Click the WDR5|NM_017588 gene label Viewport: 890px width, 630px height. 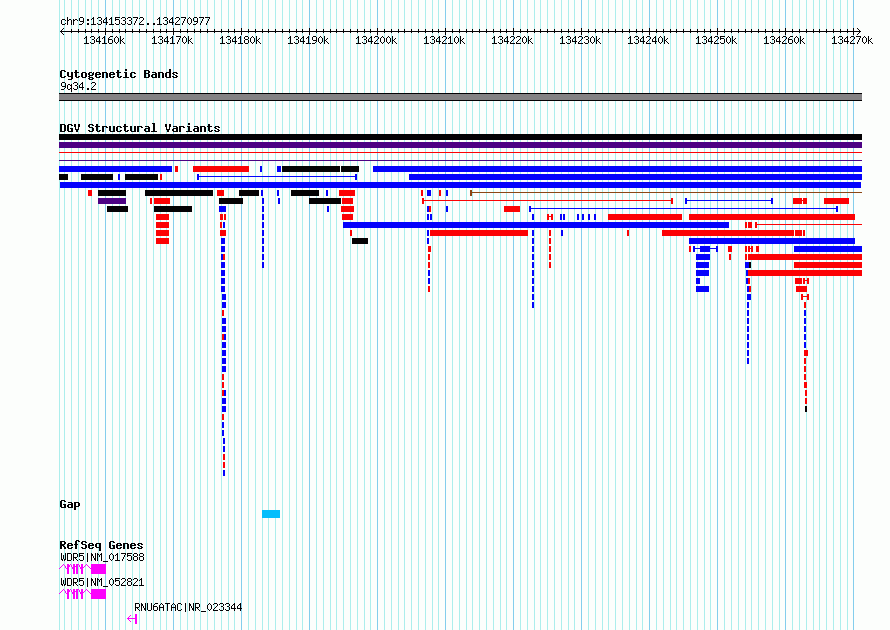click(102, 558)
